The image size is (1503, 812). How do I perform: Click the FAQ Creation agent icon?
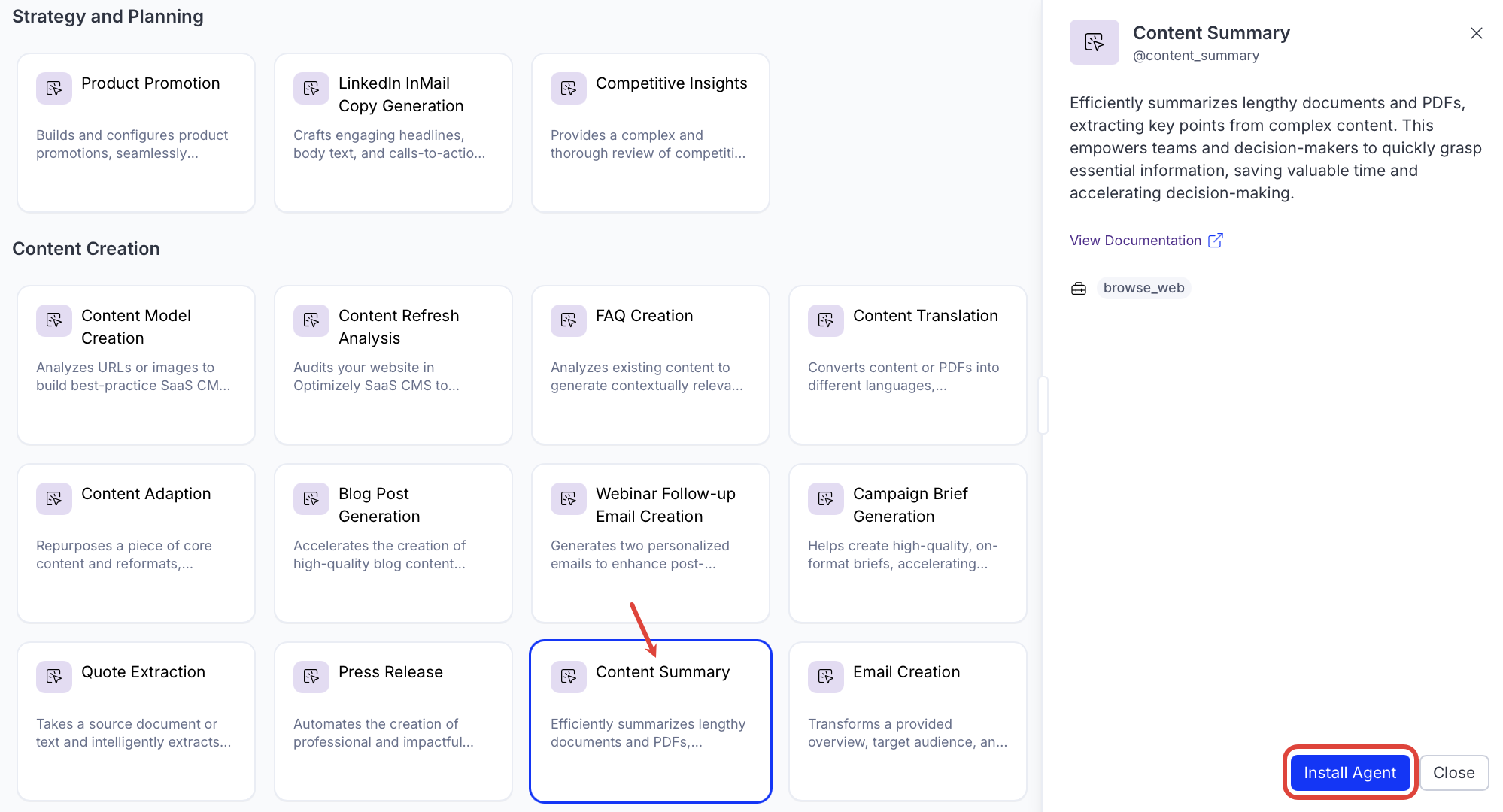(x=569, y=321)
